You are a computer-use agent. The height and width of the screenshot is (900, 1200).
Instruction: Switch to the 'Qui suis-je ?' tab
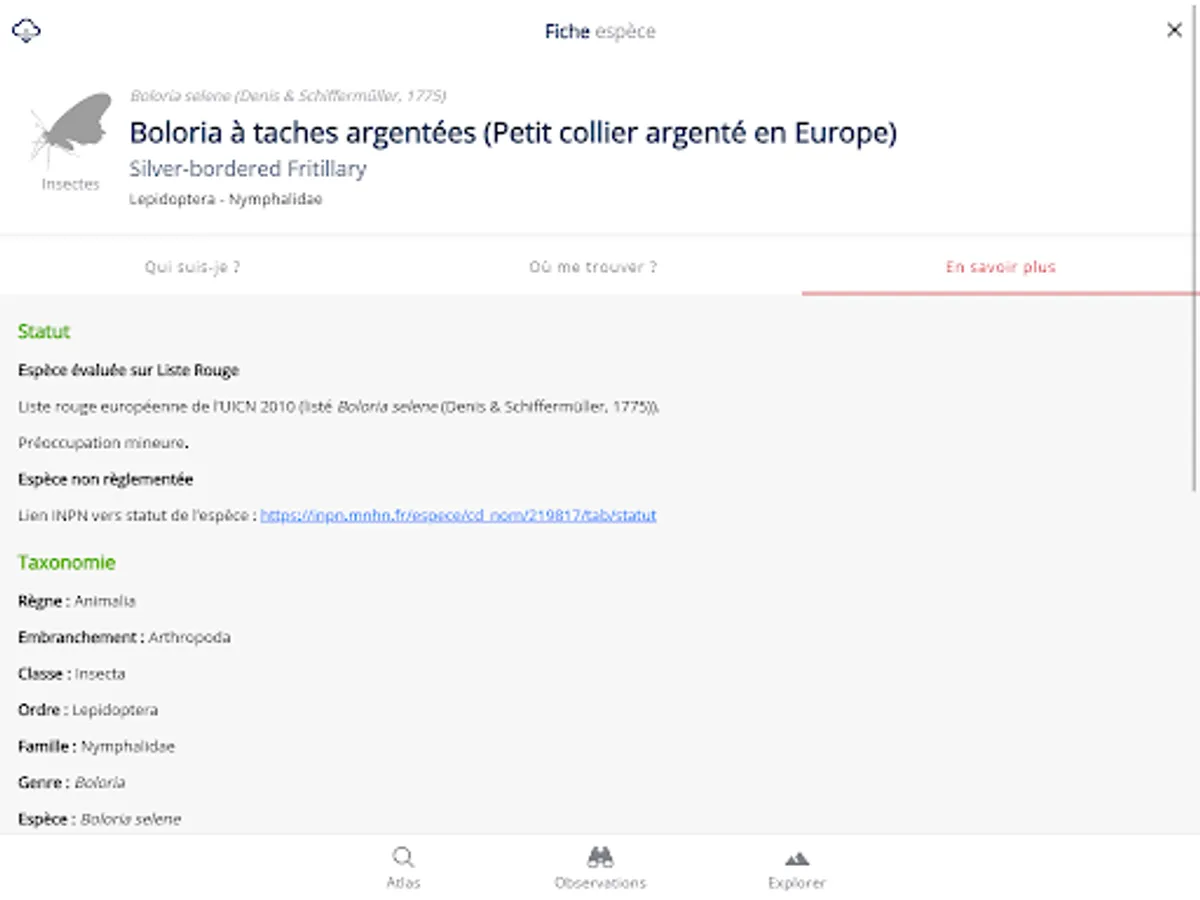[x=193, y=267]
